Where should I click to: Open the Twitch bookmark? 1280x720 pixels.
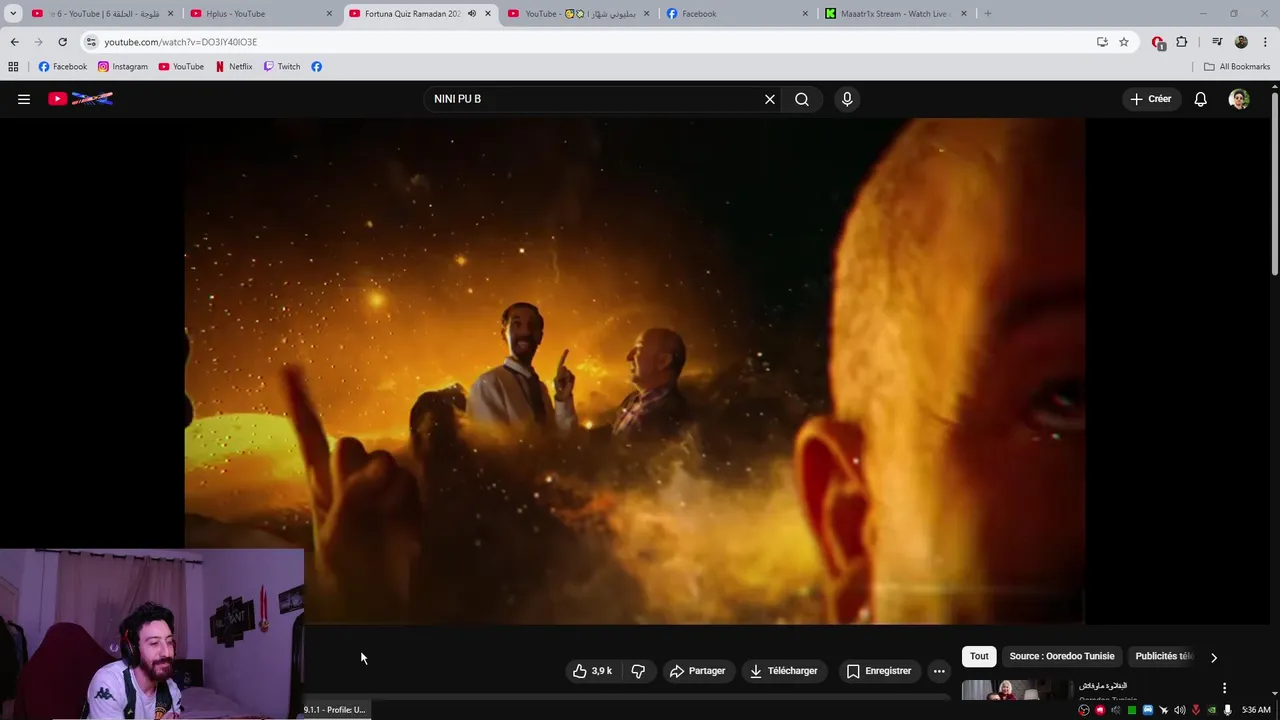[282, 67]
